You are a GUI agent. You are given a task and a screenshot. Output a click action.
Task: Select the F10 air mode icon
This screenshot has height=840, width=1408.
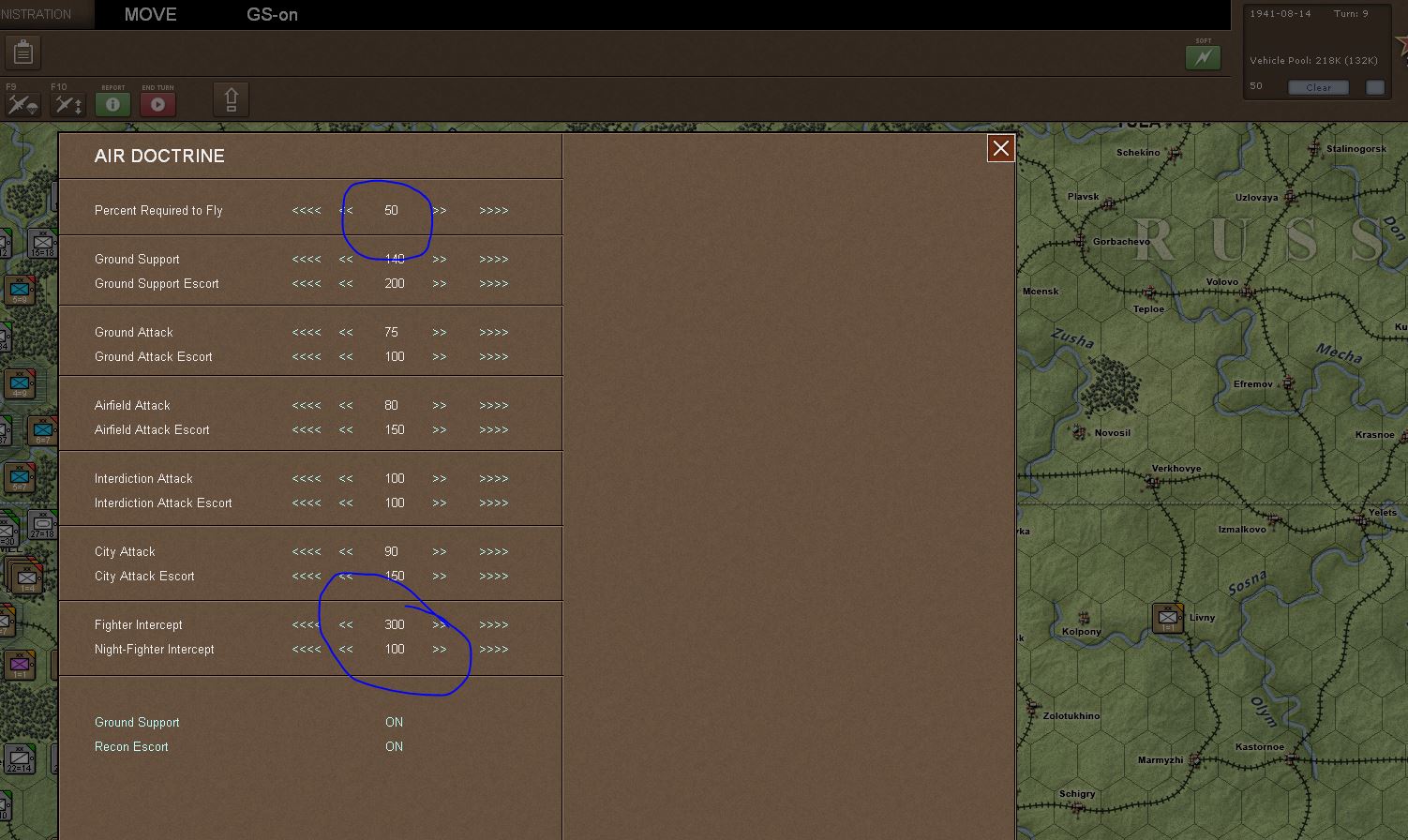67,104
